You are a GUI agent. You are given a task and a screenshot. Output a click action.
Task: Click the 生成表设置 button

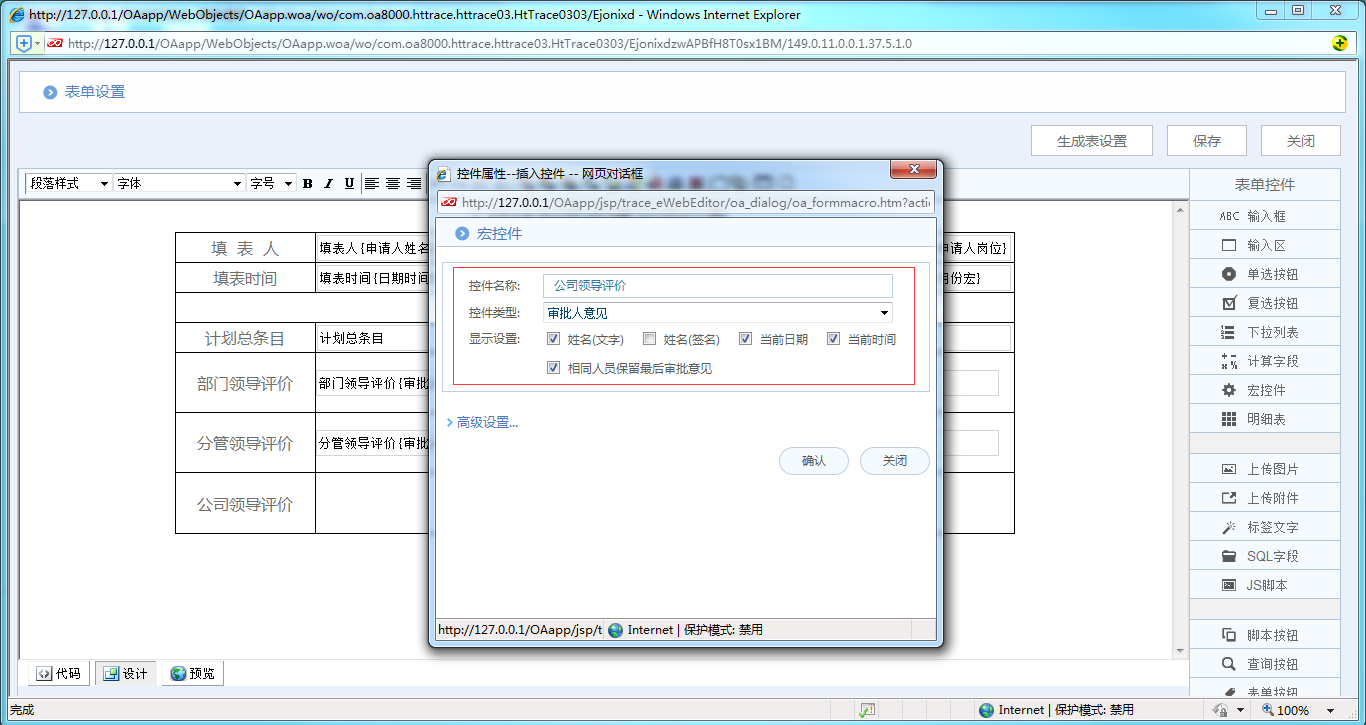(x=1092, y=140)
